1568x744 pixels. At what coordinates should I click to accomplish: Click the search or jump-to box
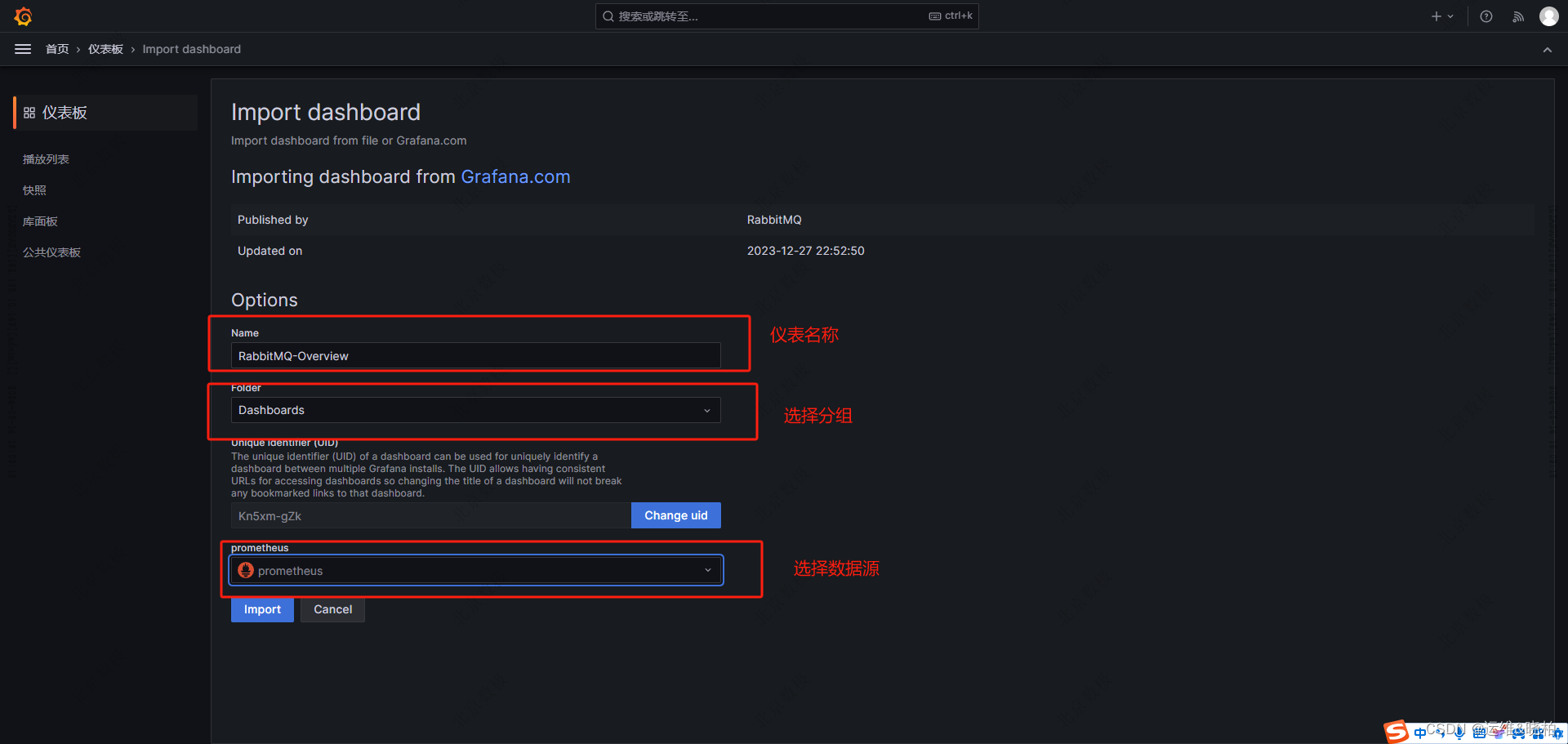point(787,16)
